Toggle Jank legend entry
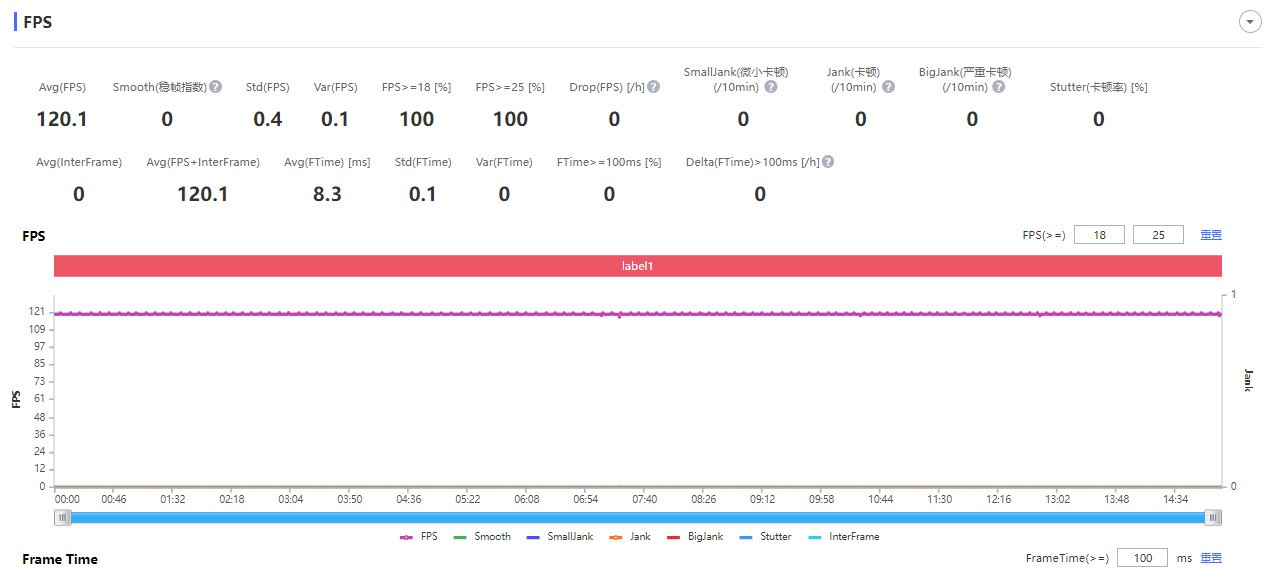The height and width of the screenshot is (571, 1272). tap(629, 537)
